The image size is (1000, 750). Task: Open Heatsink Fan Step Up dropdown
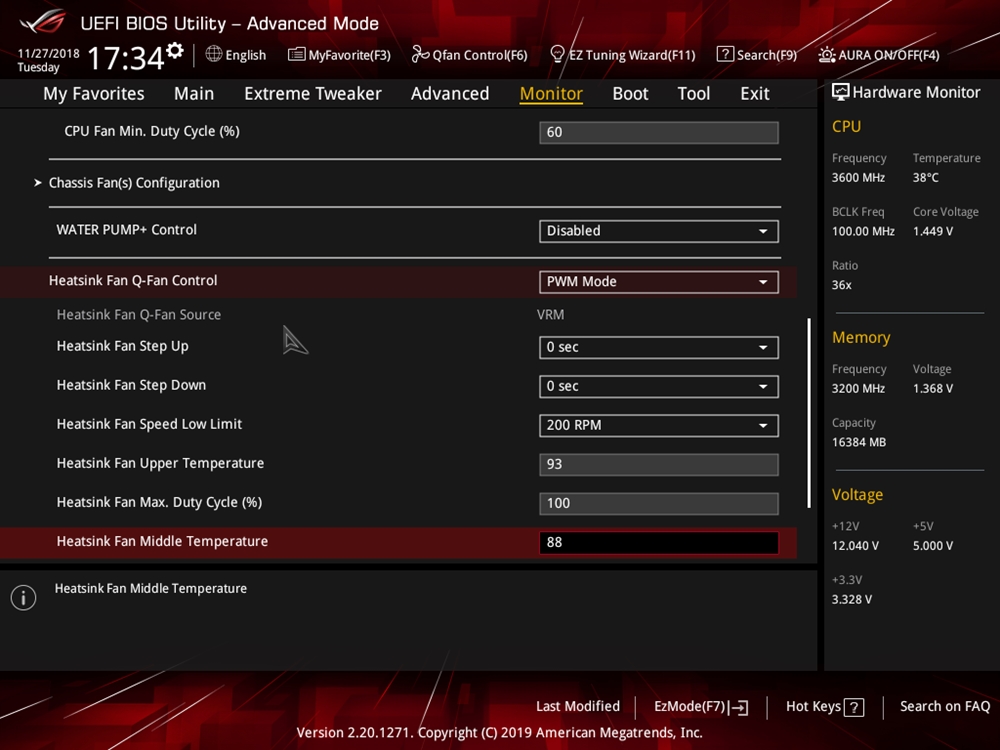(x=659, y=347)
